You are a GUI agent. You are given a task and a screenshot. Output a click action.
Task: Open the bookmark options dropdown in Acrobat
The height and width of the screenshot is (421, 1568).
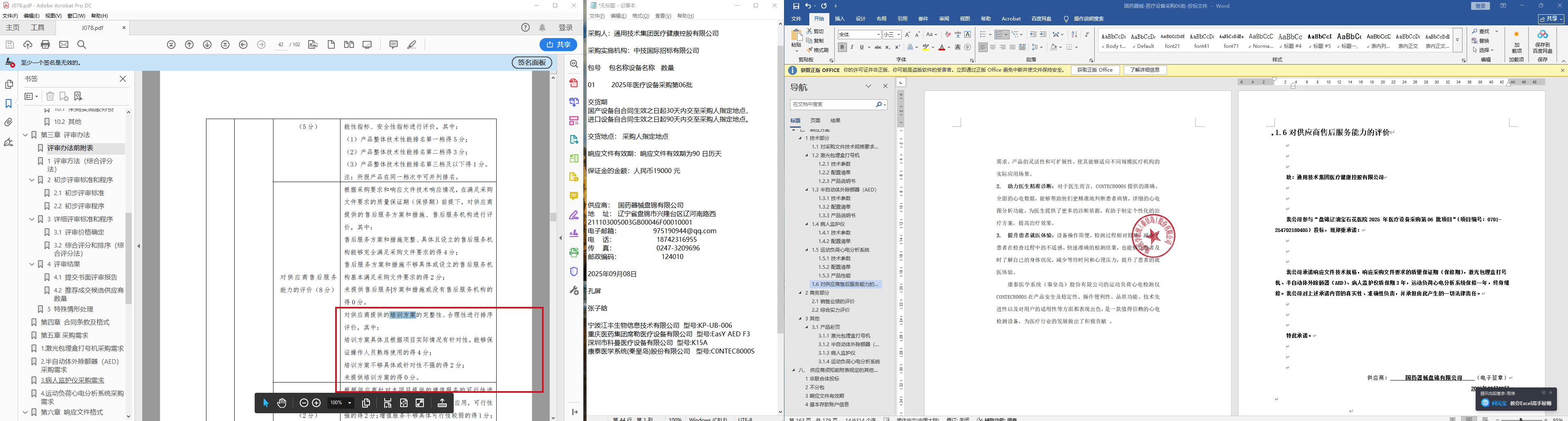tap(31, 96)
